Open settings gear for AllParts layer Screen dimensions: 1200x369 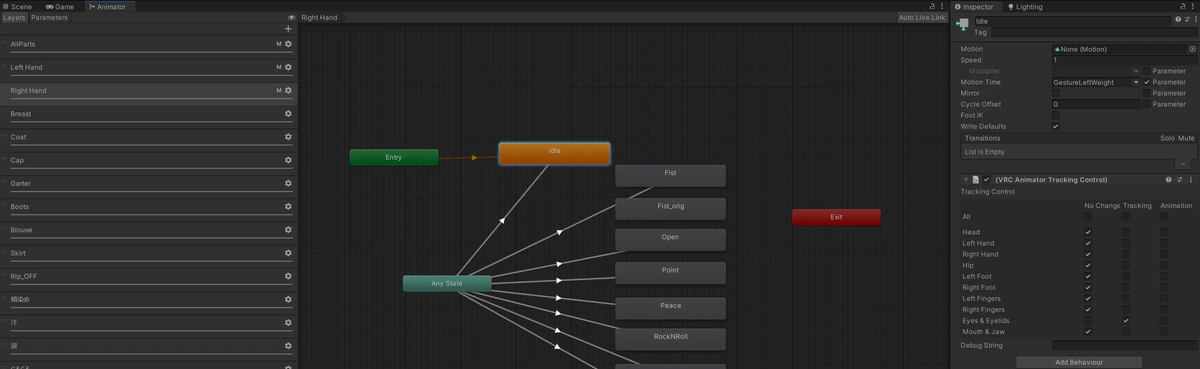coord(289,44)
